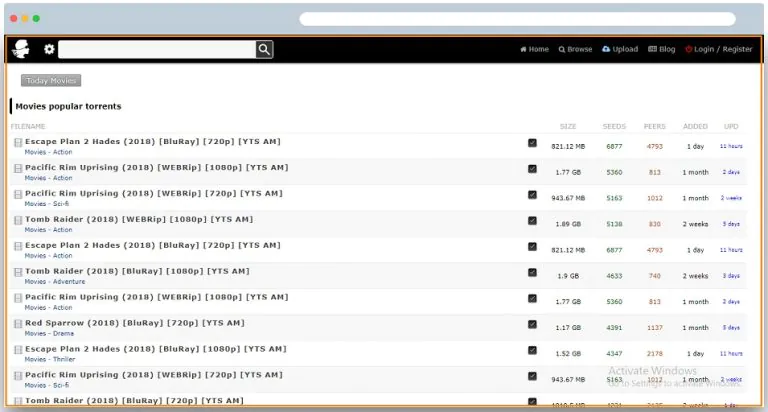Click peers value 1137
768x412 pixels.
click(x=655, y=328)
